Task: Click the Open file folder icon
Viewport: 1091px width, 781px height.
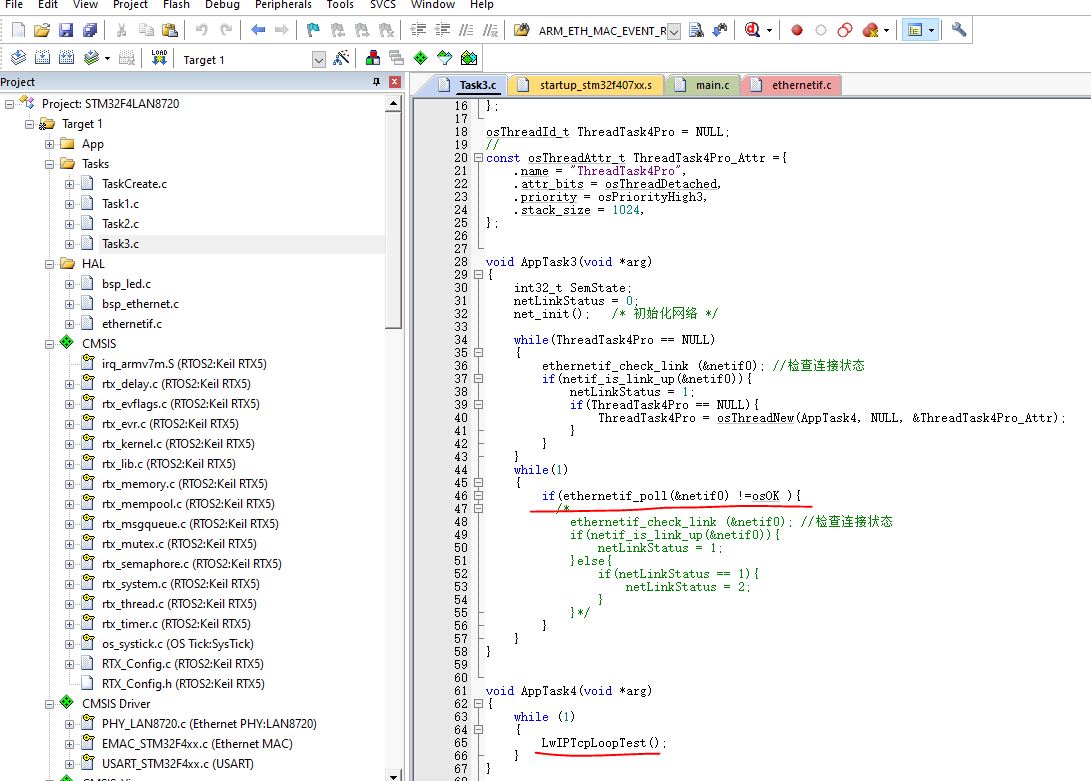Action: click(42, 30)
